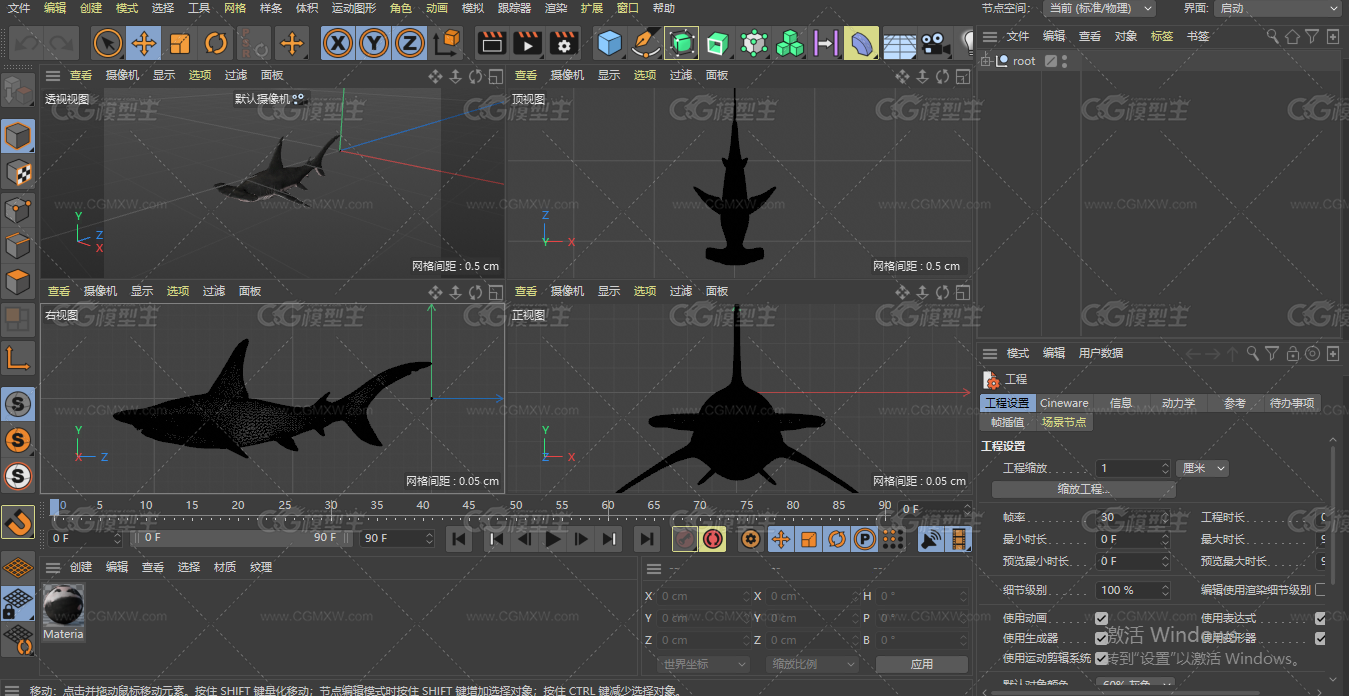Jump to the animation start
This screenshot has height=696, width=1349.
click(x=459, y=540)
